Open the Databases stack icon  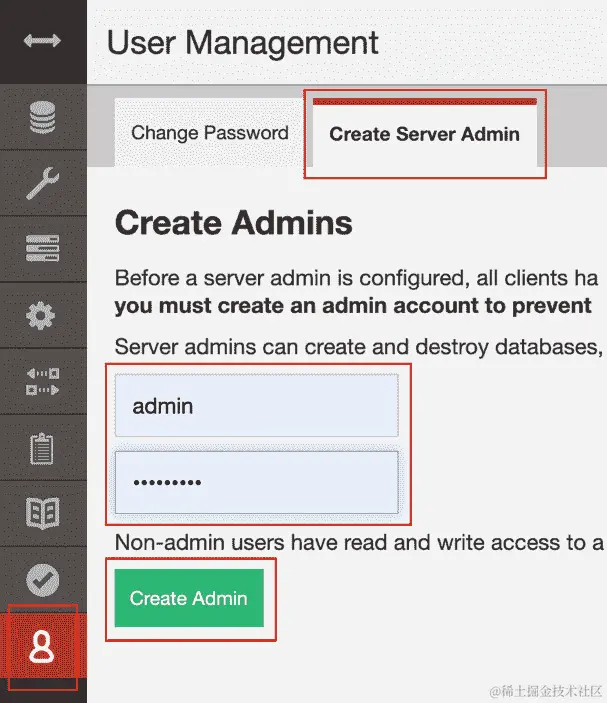42,117
